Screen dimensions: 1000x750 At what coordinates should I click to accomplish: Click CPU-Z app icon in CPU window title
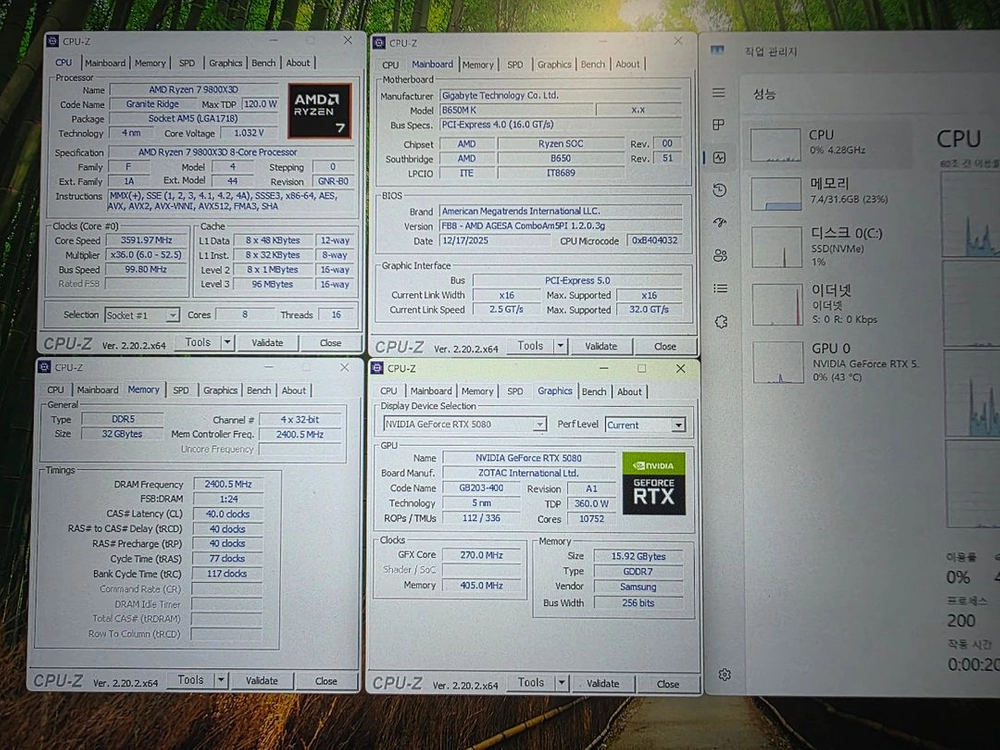(52, 41)
